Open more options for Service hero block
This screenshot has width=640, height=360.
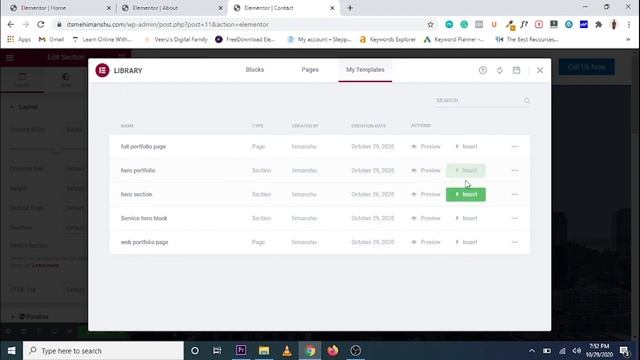[x=515, y=218]
